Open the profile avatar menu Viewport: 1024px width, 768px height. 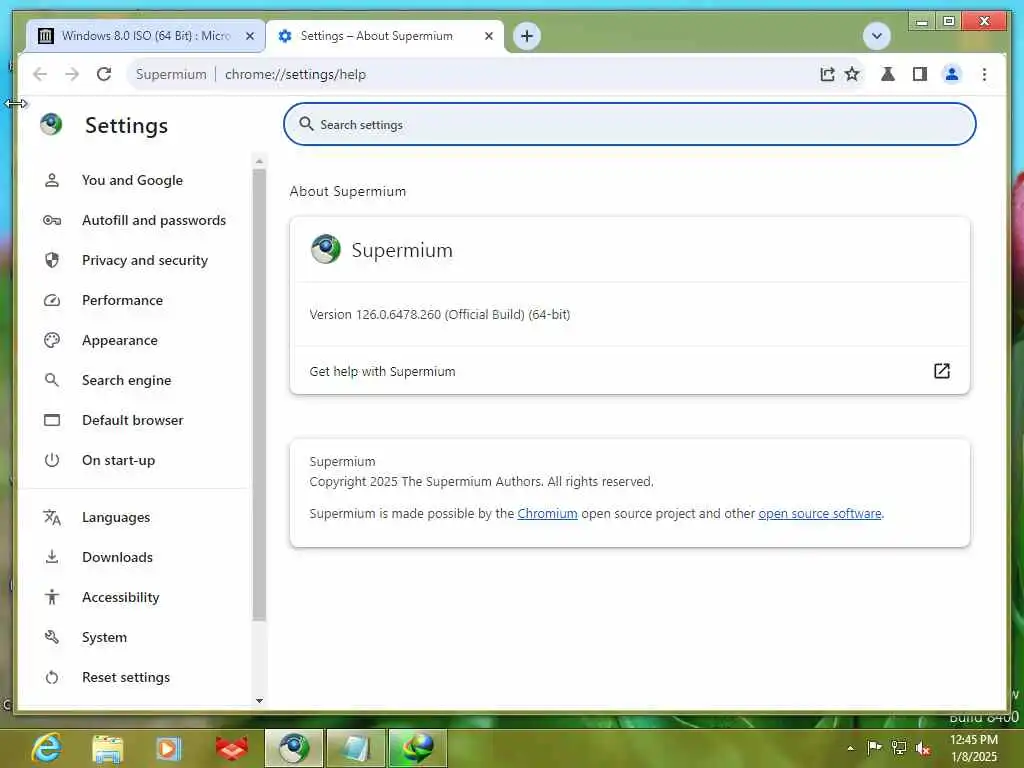pyautogui.click(x=952, y=74)
